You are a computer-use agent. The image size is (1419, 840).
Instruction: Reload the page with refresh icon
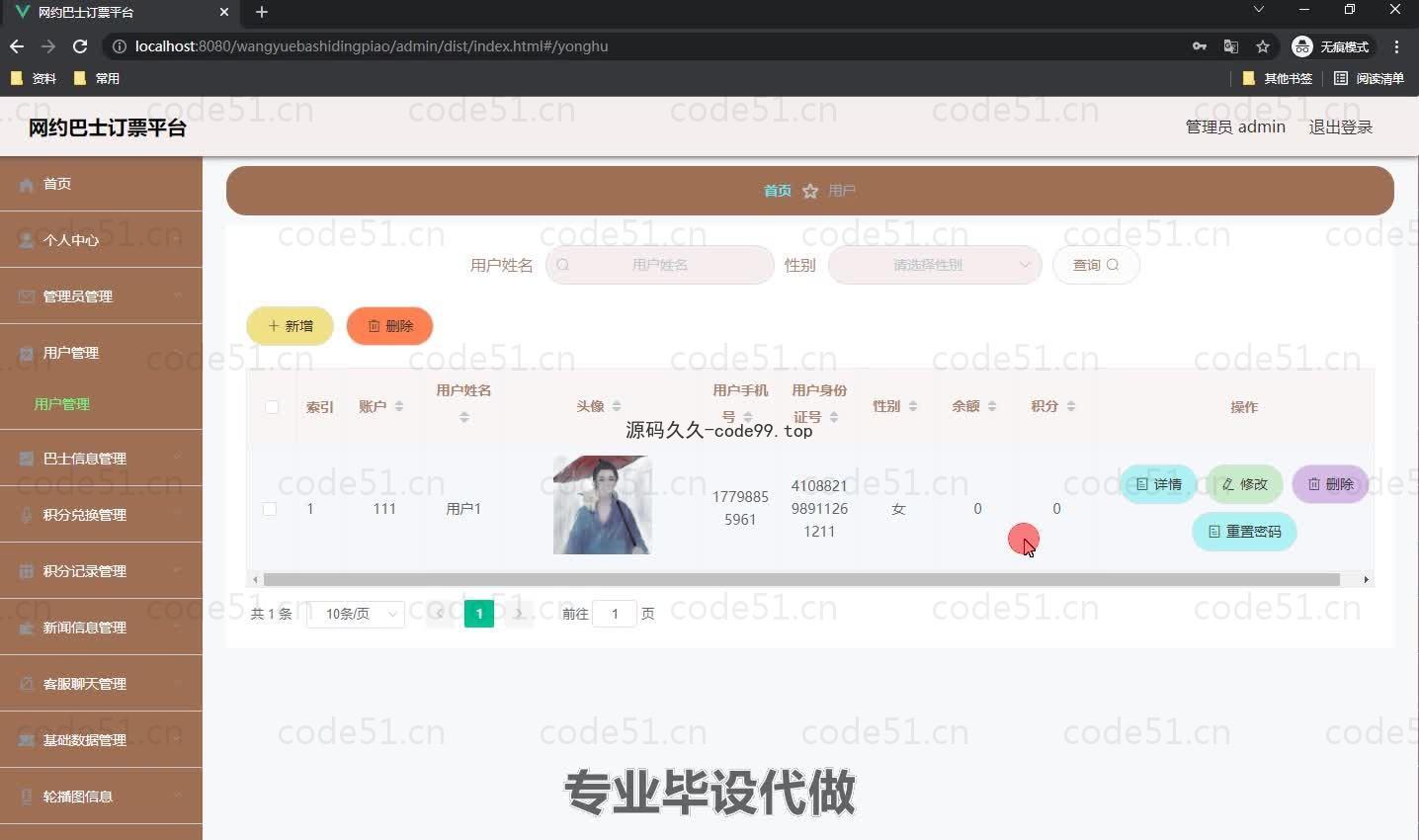(x=80, y=46)
